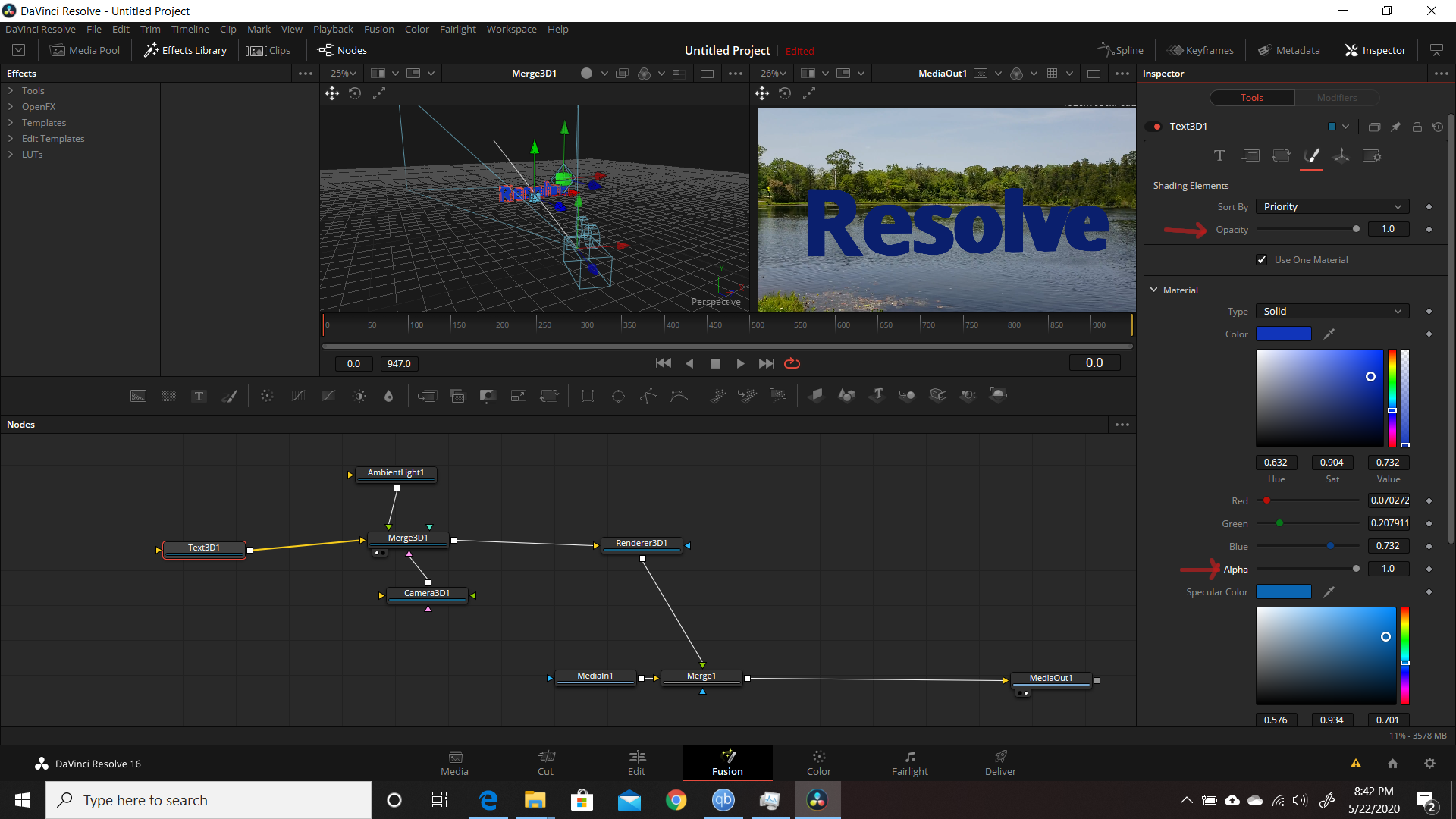Toggle keyframe diamond for Opacity
The width and height of the screenshot is (1456, 819).
1429,229
